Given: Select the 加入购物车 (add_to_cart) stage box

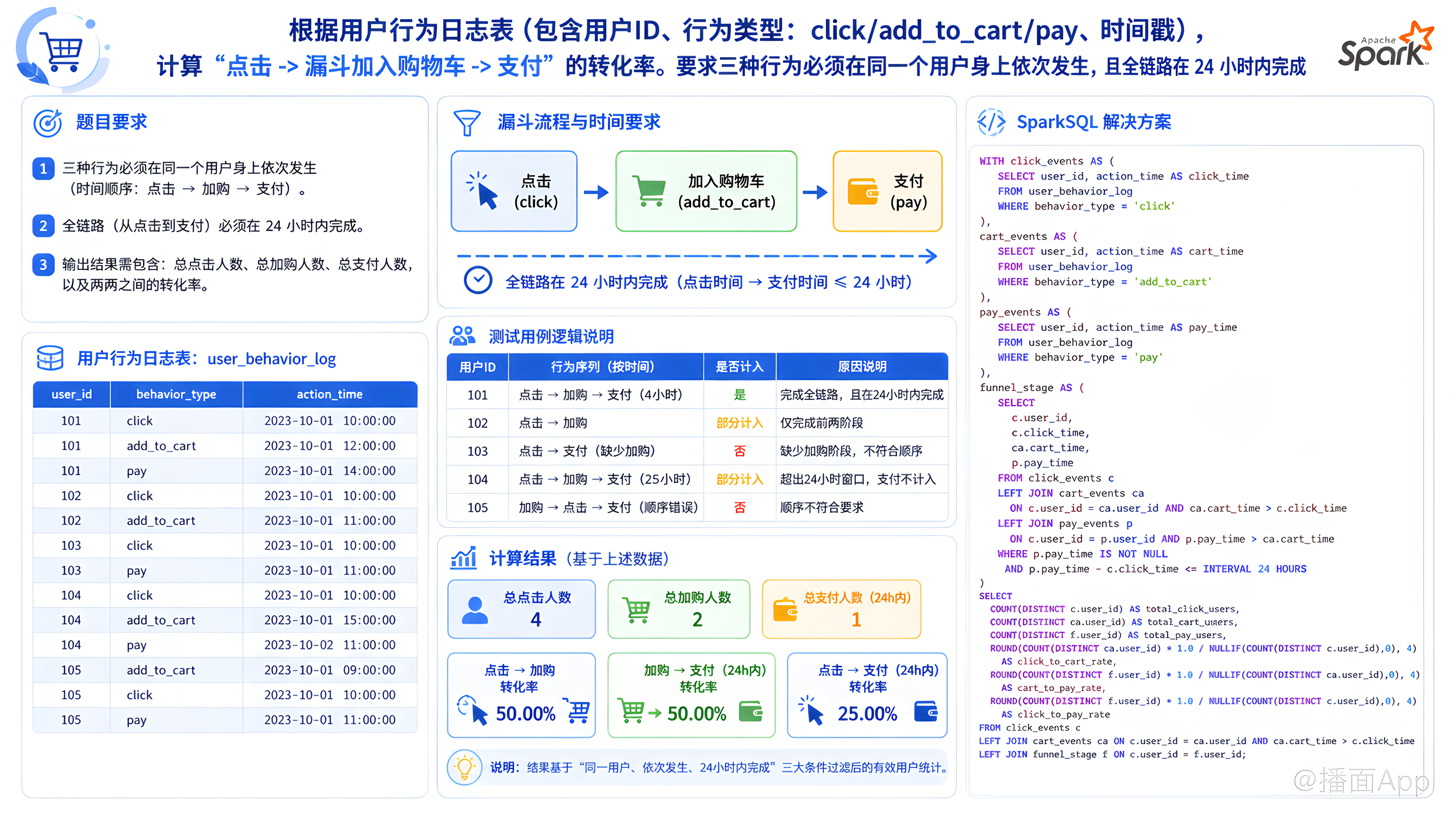Looking at the screenshot, I should 706,191.
